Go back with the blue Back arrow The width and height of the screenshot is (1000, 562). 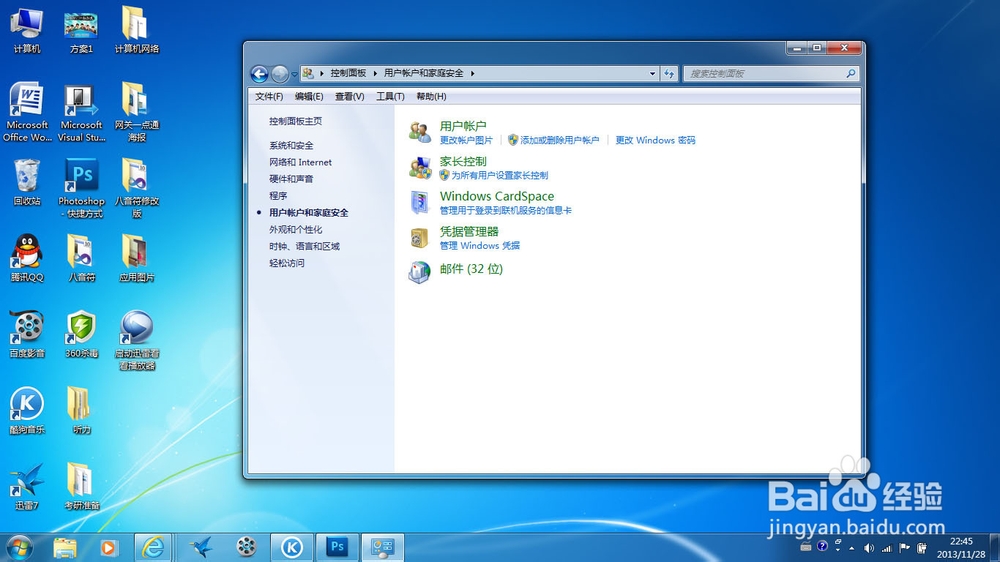tap(259, 74)
